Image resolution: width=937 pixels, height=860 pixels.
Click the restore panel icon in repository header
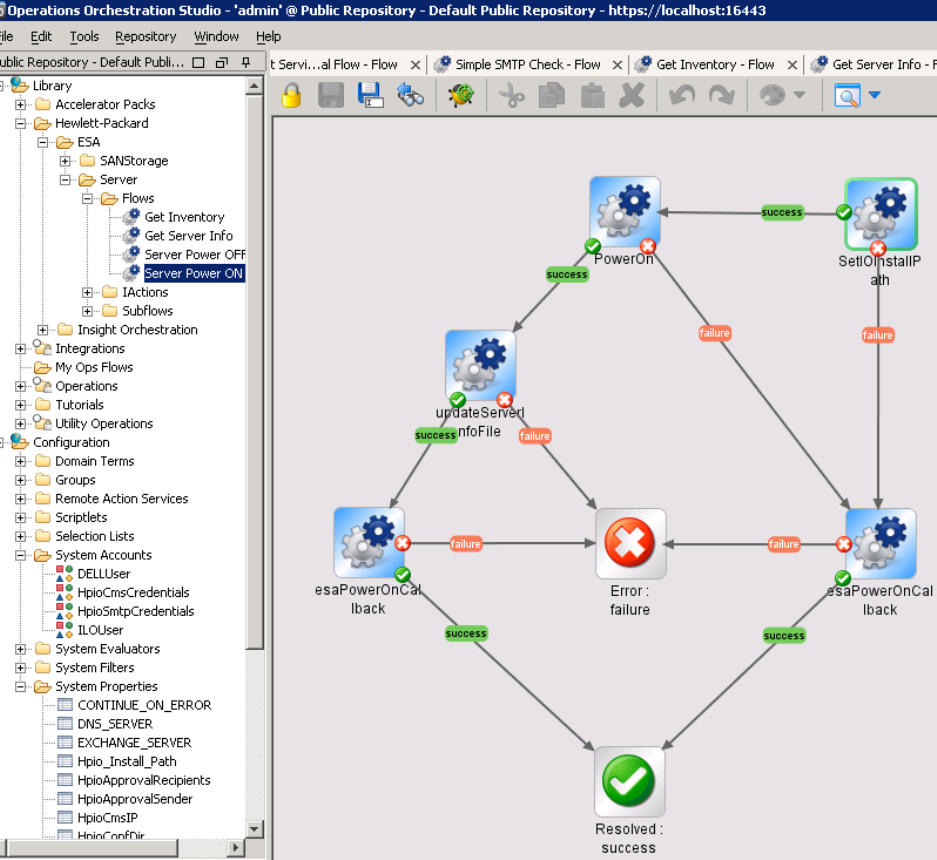pyautogui.click(x=222, y=62)
